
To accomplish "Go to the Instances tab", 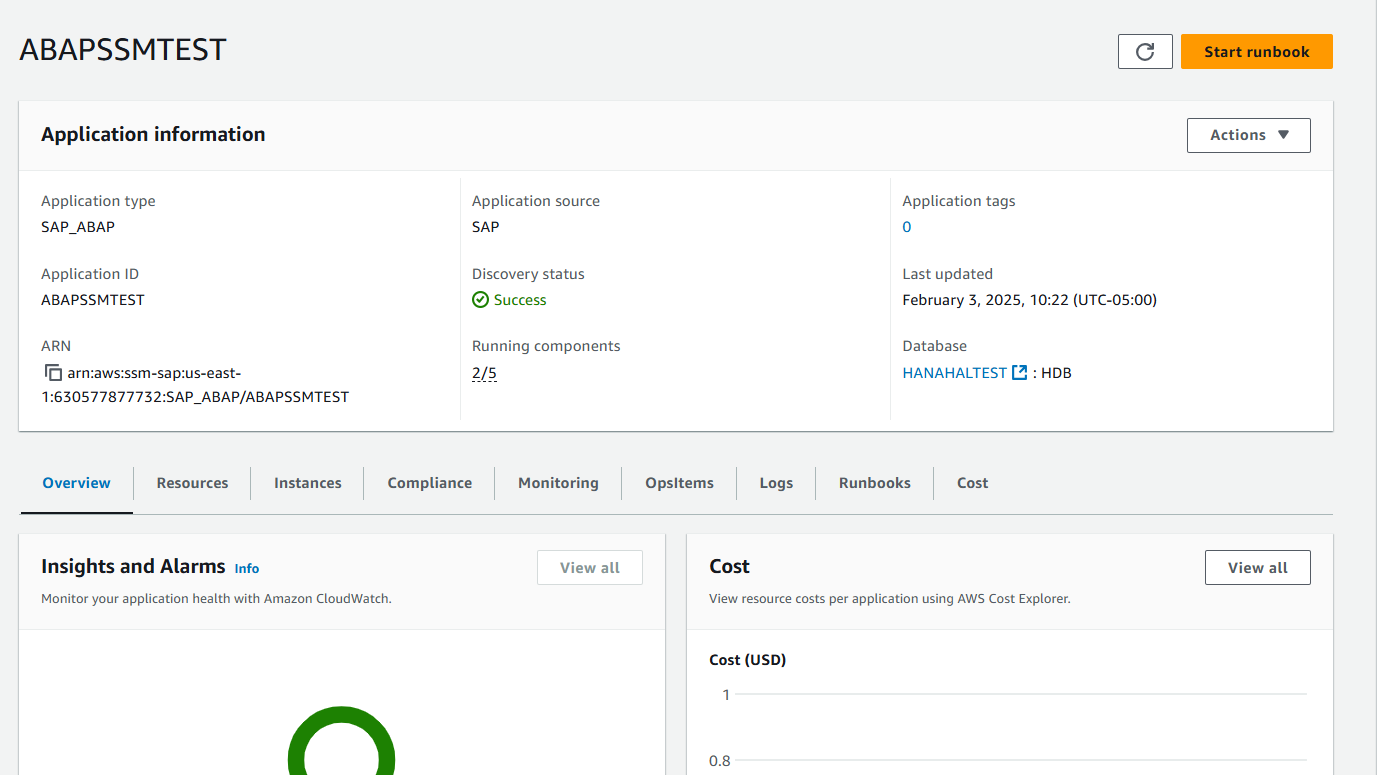I will 308,483.
